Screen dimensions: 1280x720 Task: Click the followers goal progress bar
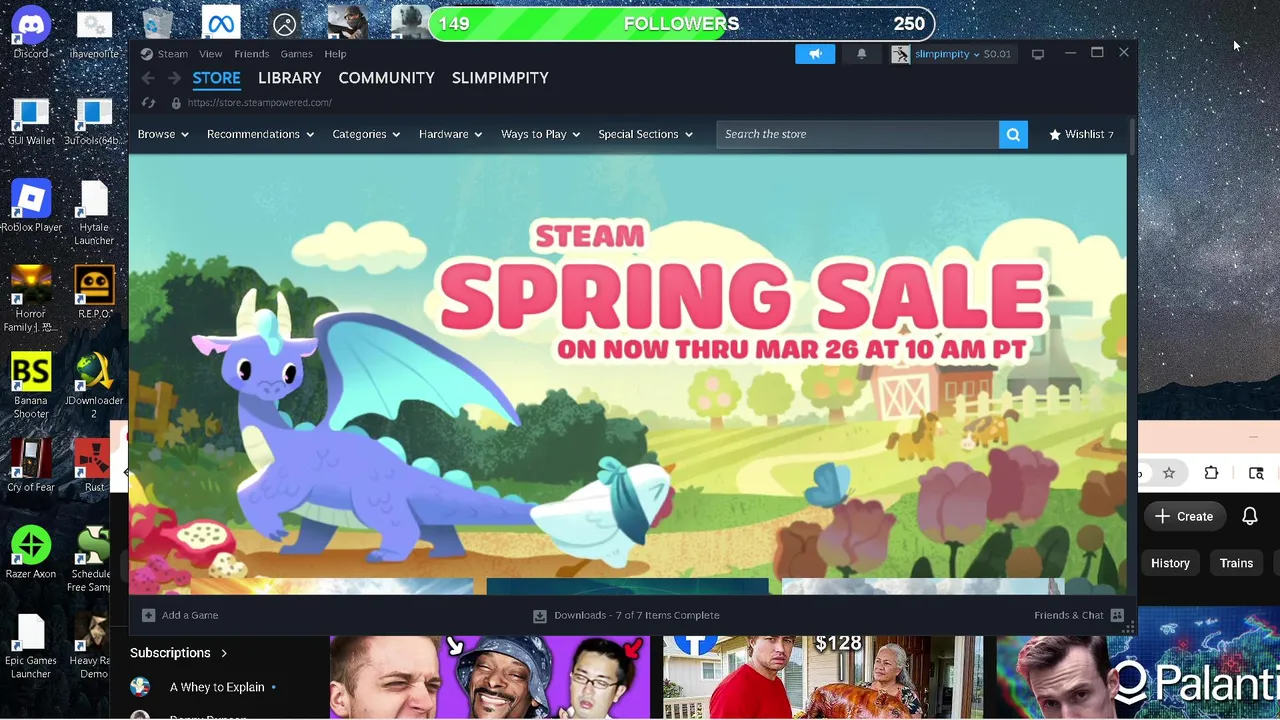tap(682, 24)
